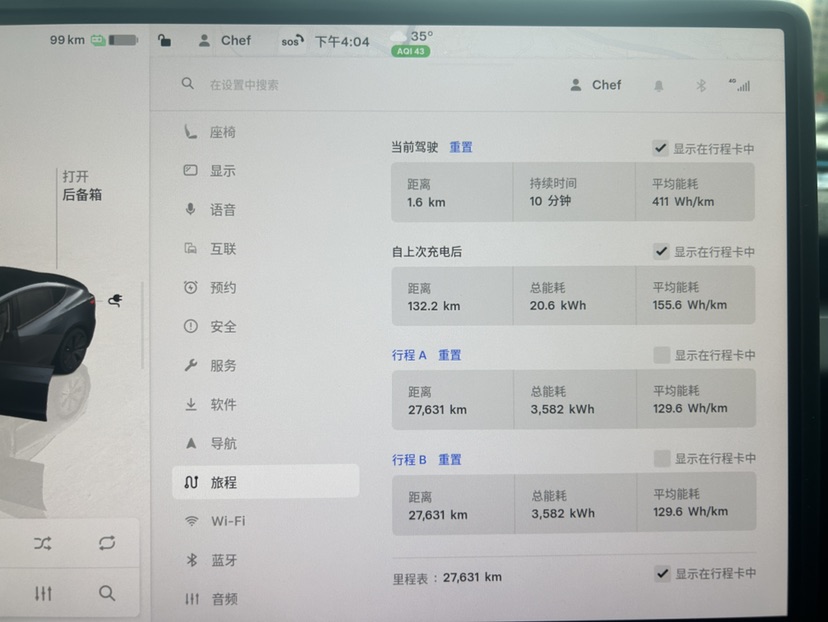Click the 软件 download icon
This screenshot has width=828, height=622.
[x=191, y=404]
